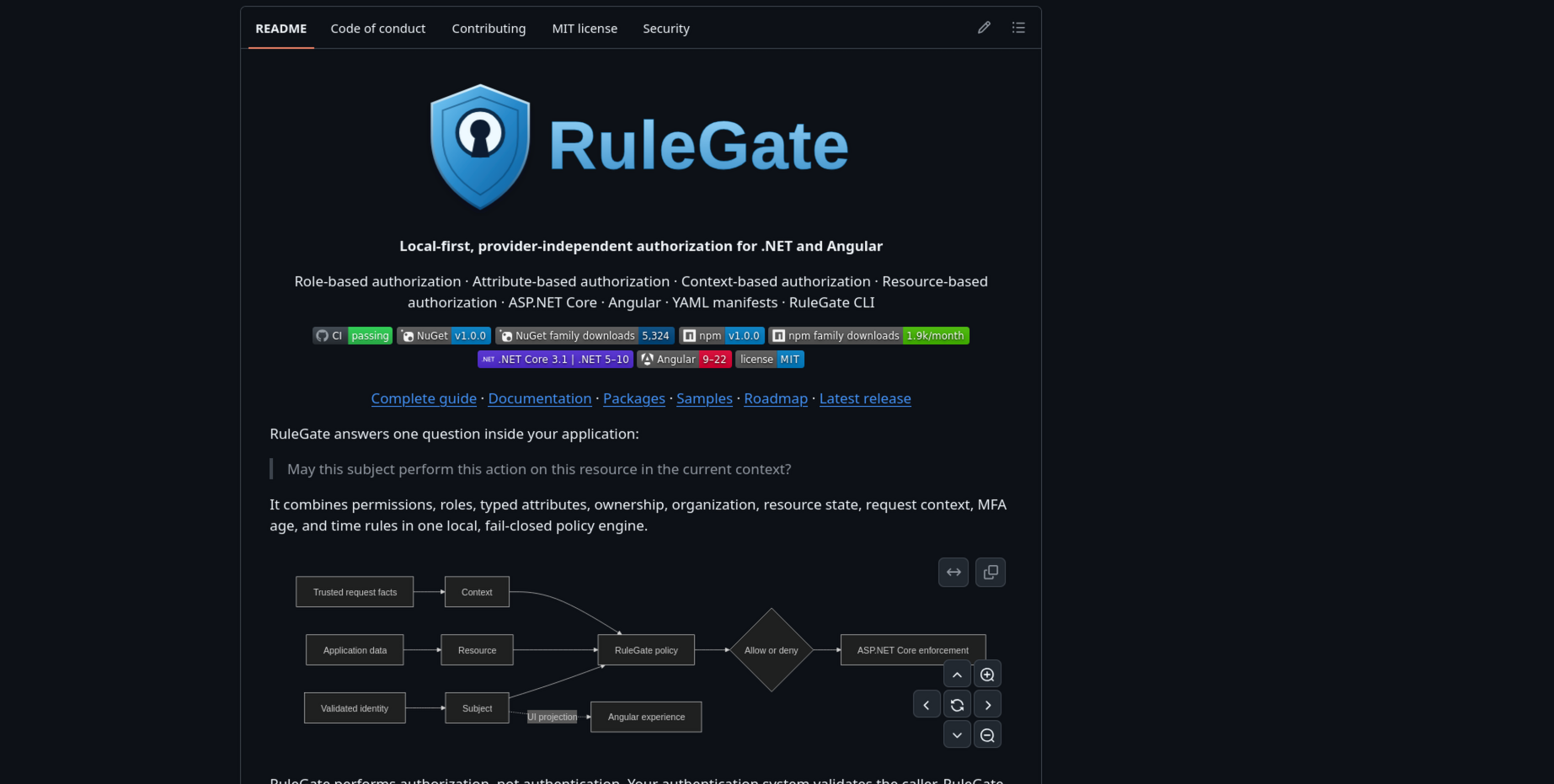Screen dimensions: 1554x784
Task: Click the Resource diagram node
Action: 477,650
